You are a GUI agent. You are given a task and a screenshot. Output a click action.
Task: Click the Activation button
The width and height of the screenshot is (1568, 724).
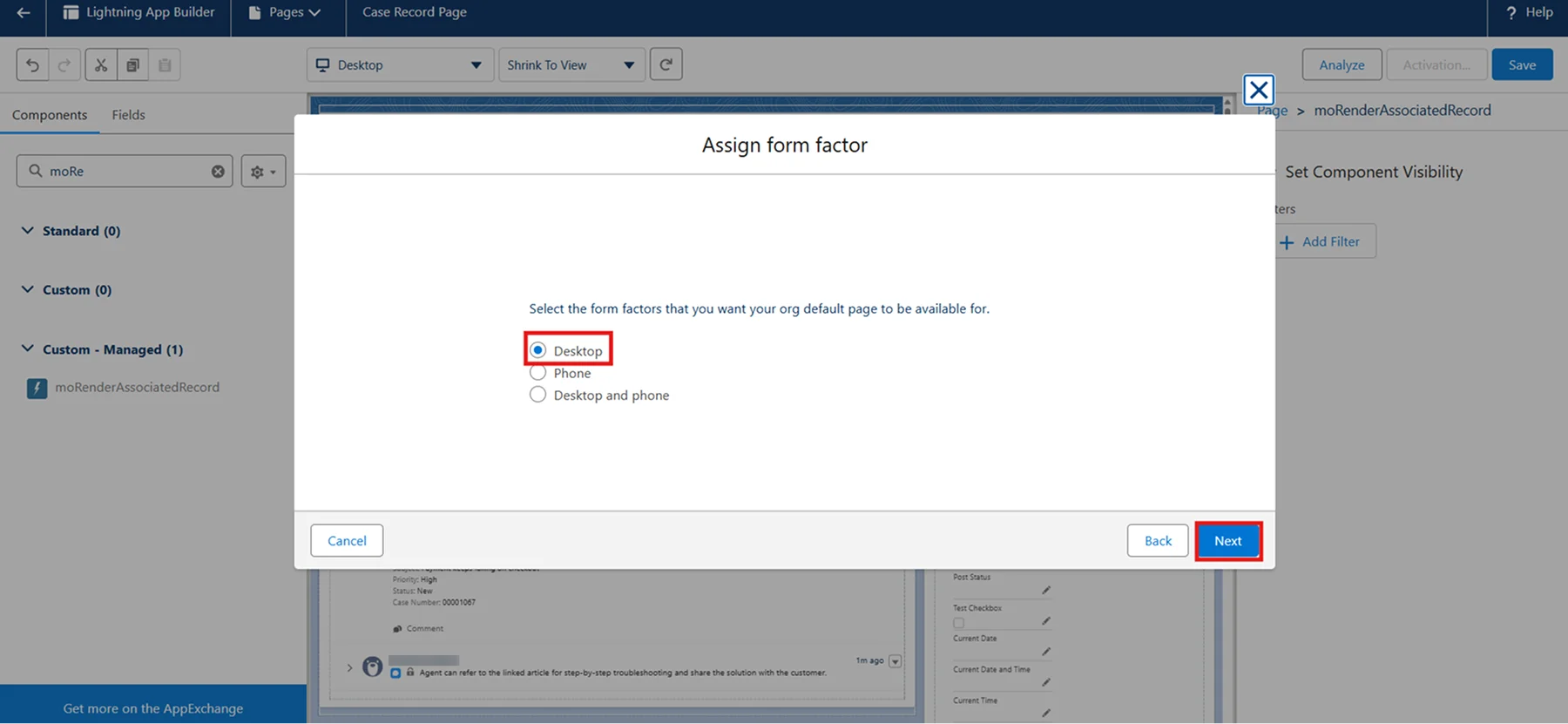(1436, 64)
